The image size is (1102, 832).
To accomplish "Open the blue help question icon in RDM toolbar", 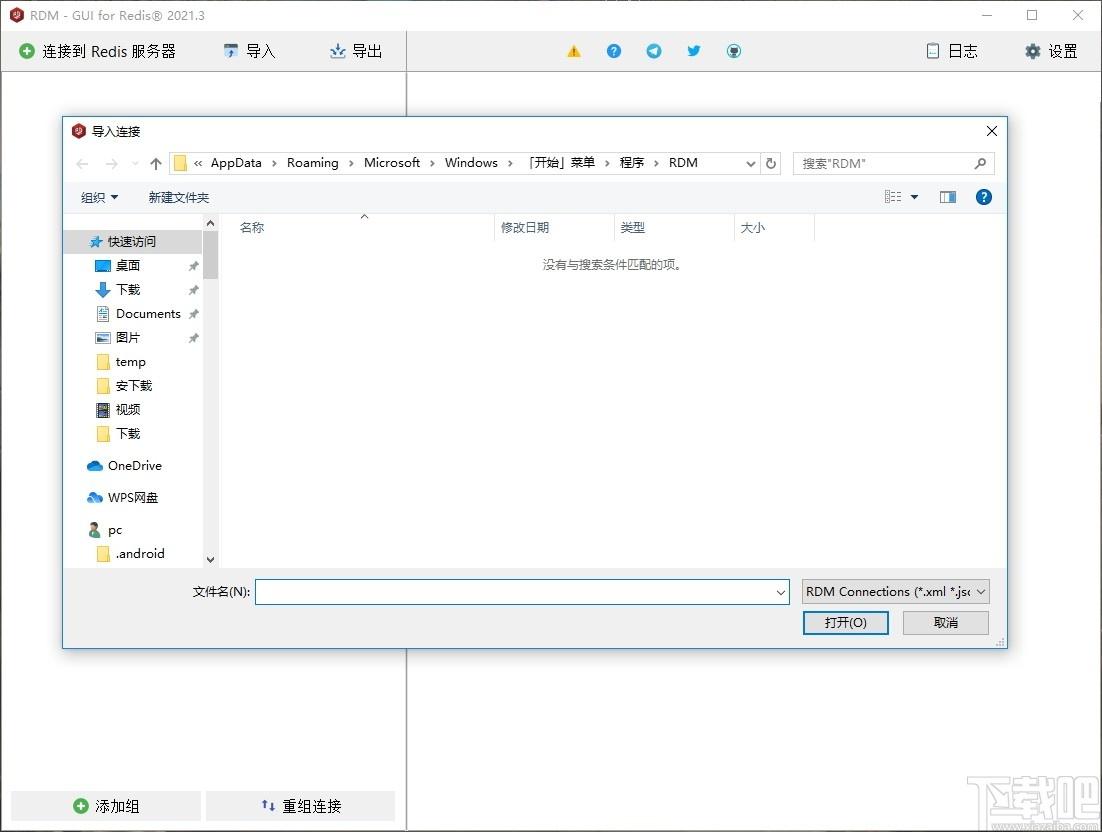I will tap(614, 51).
